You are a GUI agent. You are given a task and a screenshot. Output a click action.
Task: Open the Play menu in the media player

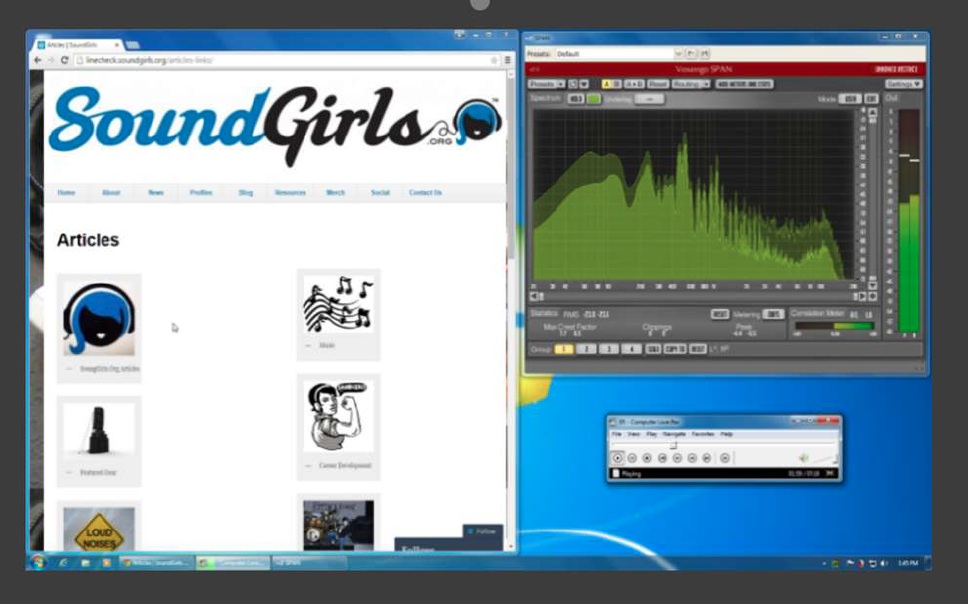pyautogui.click(x=653, y=435)
